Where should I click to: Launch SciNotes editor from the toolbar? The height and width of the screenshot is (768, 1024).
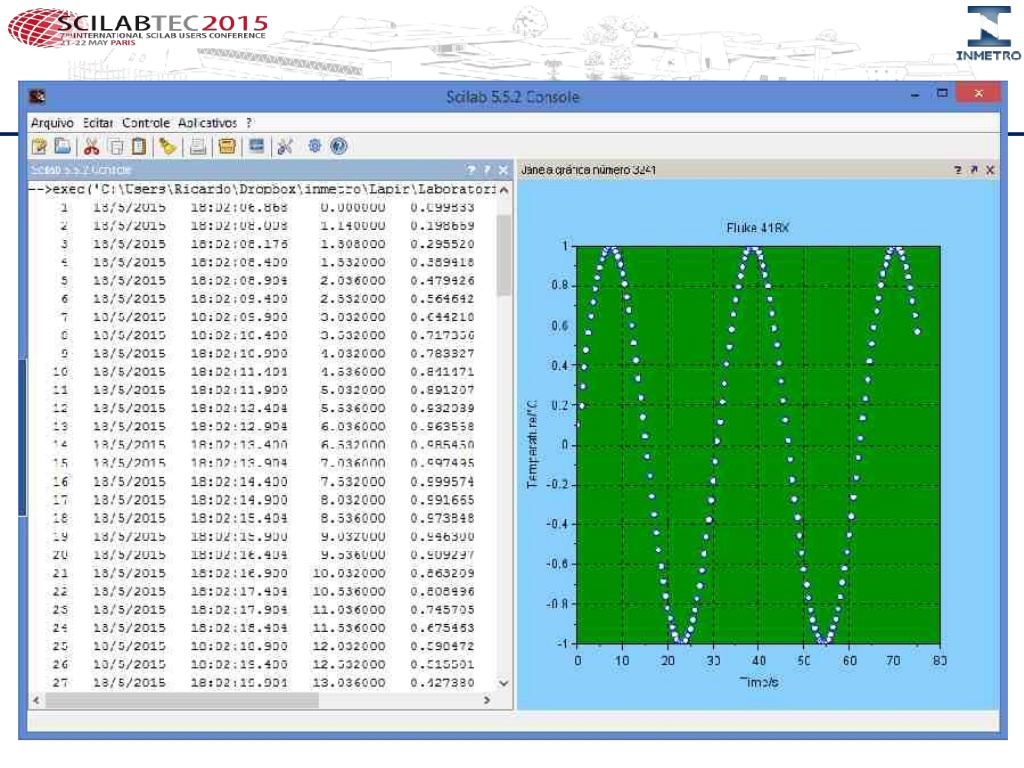click(x=39, y=147)
